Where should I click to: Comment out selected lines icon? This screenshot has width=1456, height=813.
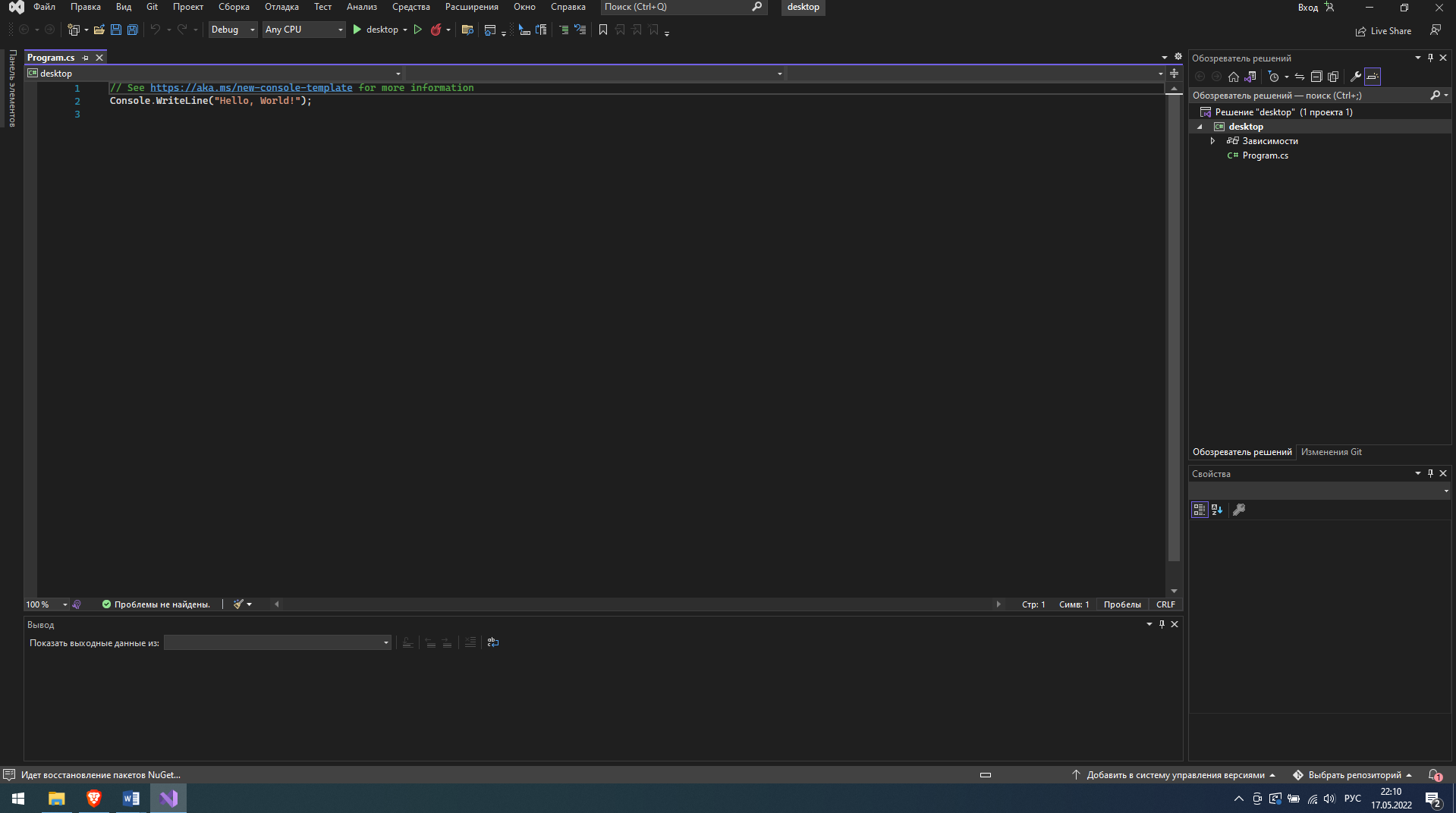tap(564, 30)
